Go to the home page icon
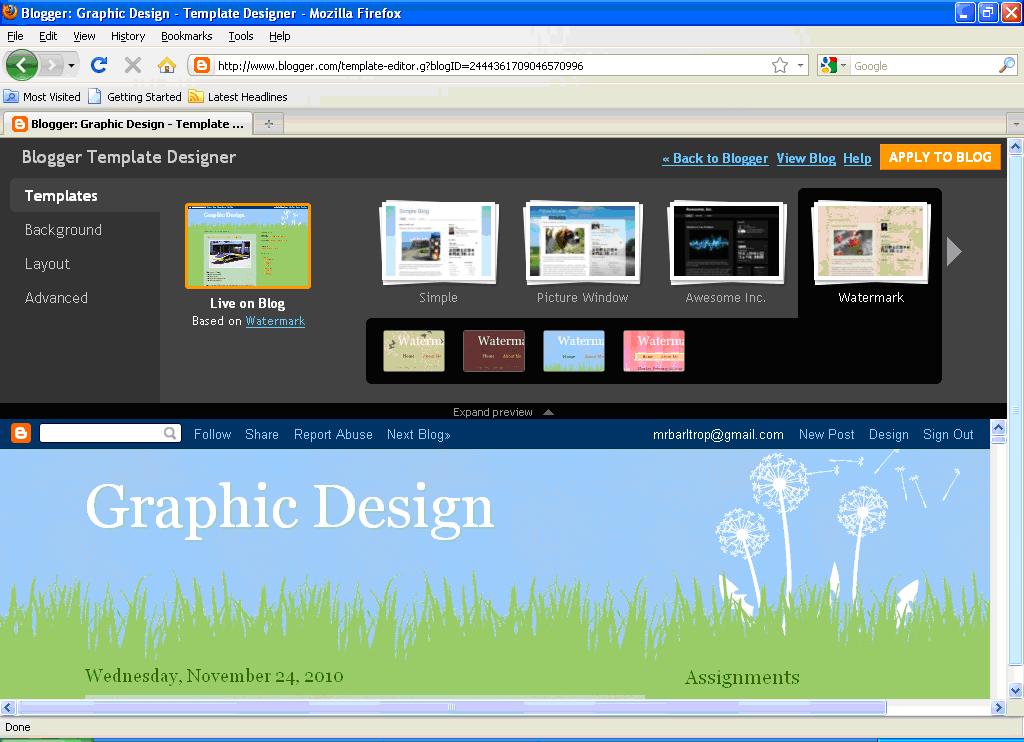The width and height of the screenshot is (1024, 742). coord(167,65)
